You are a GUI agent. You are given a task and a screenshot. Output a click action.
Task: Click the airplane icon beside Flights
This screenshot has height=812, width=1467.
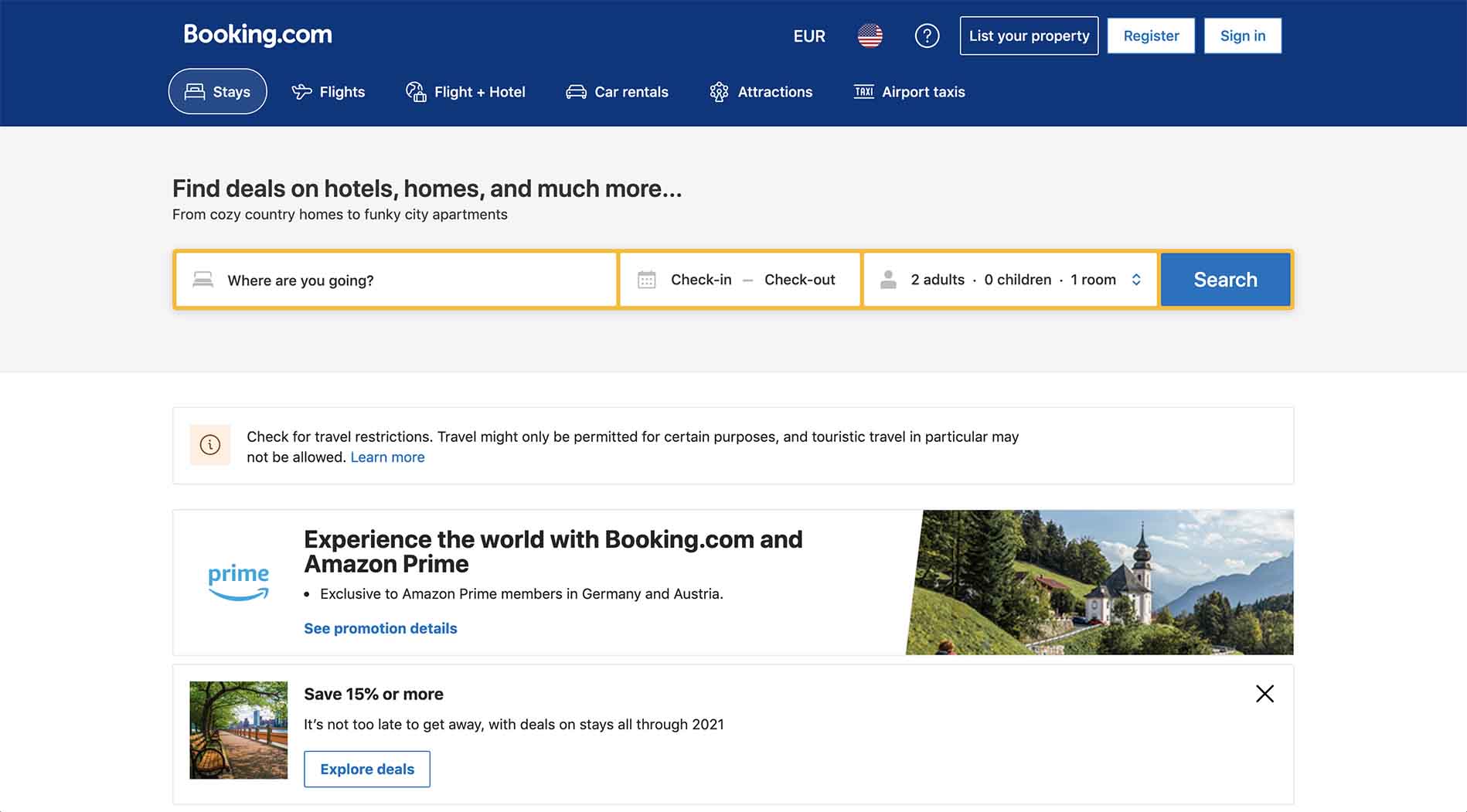[301, 92]
